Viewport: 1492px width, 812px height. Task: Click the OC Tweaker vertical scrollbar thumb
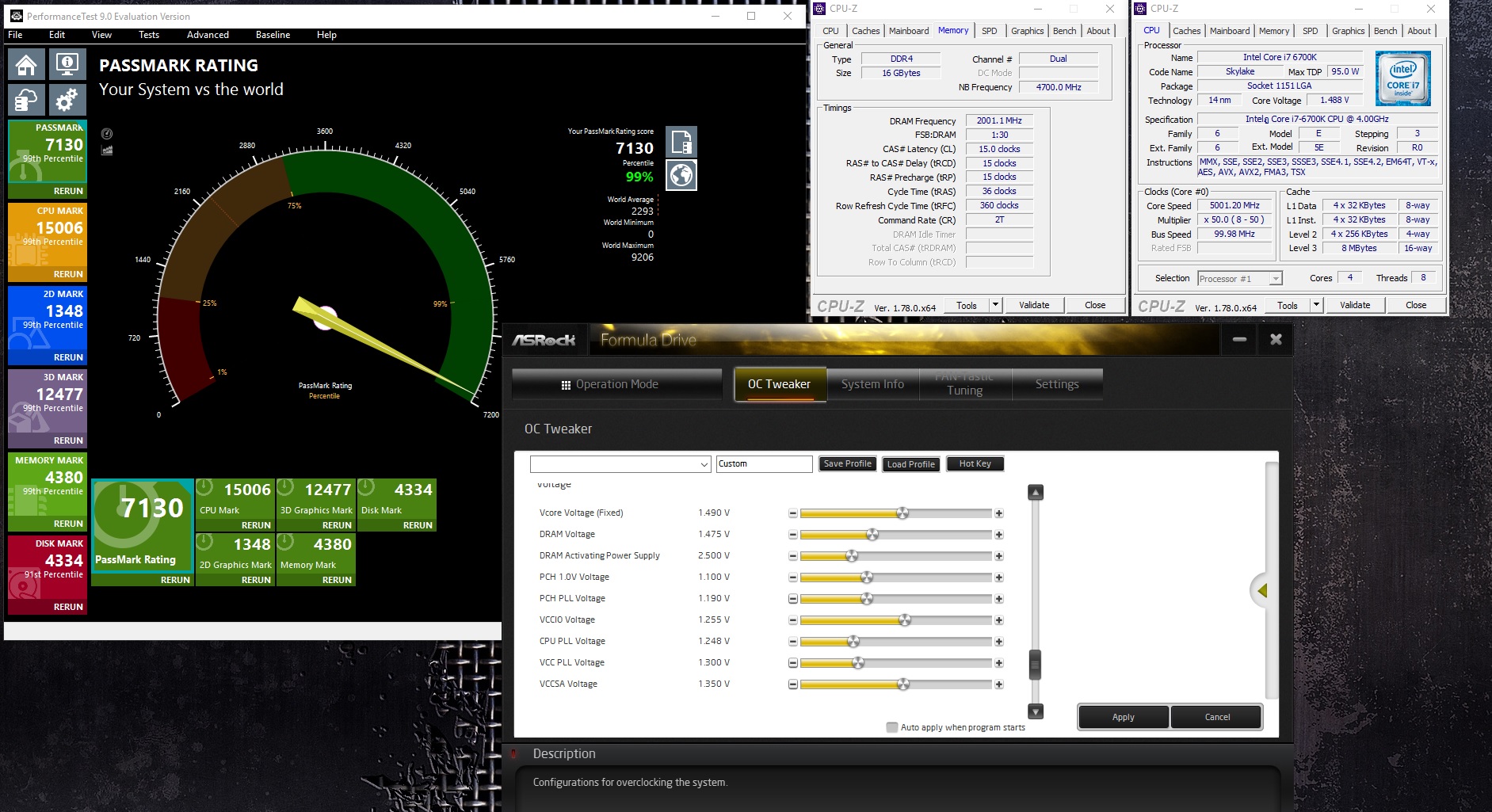point(1035,665)
